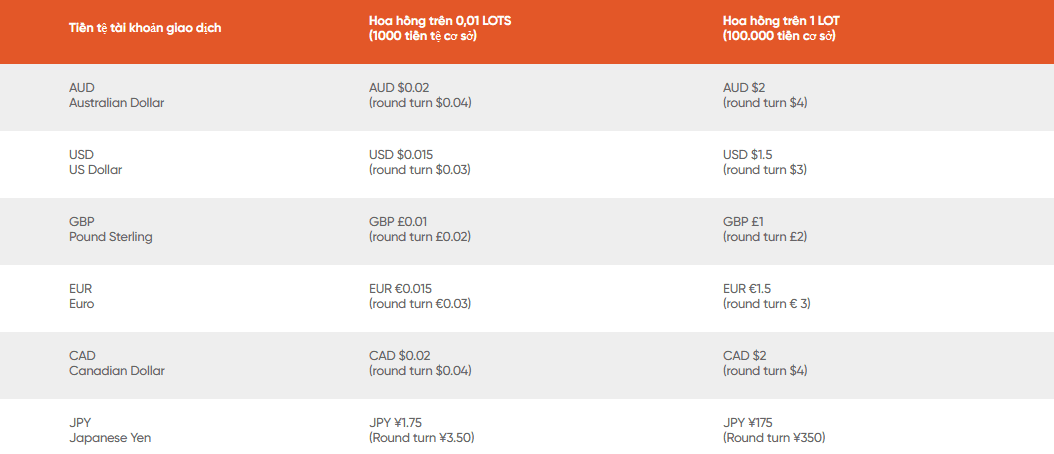Select the JPY Japanese Yen cell

click(x=110, y=430)
